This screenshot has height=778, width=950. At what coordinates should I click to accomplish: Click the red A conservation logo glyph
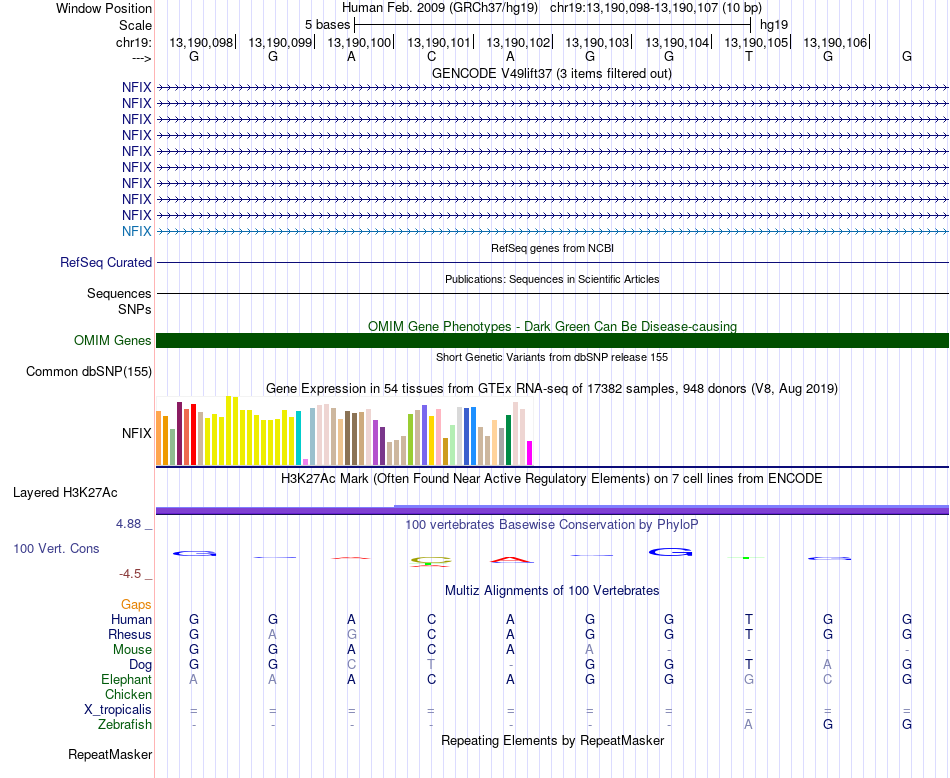click(x=511, y=560)
